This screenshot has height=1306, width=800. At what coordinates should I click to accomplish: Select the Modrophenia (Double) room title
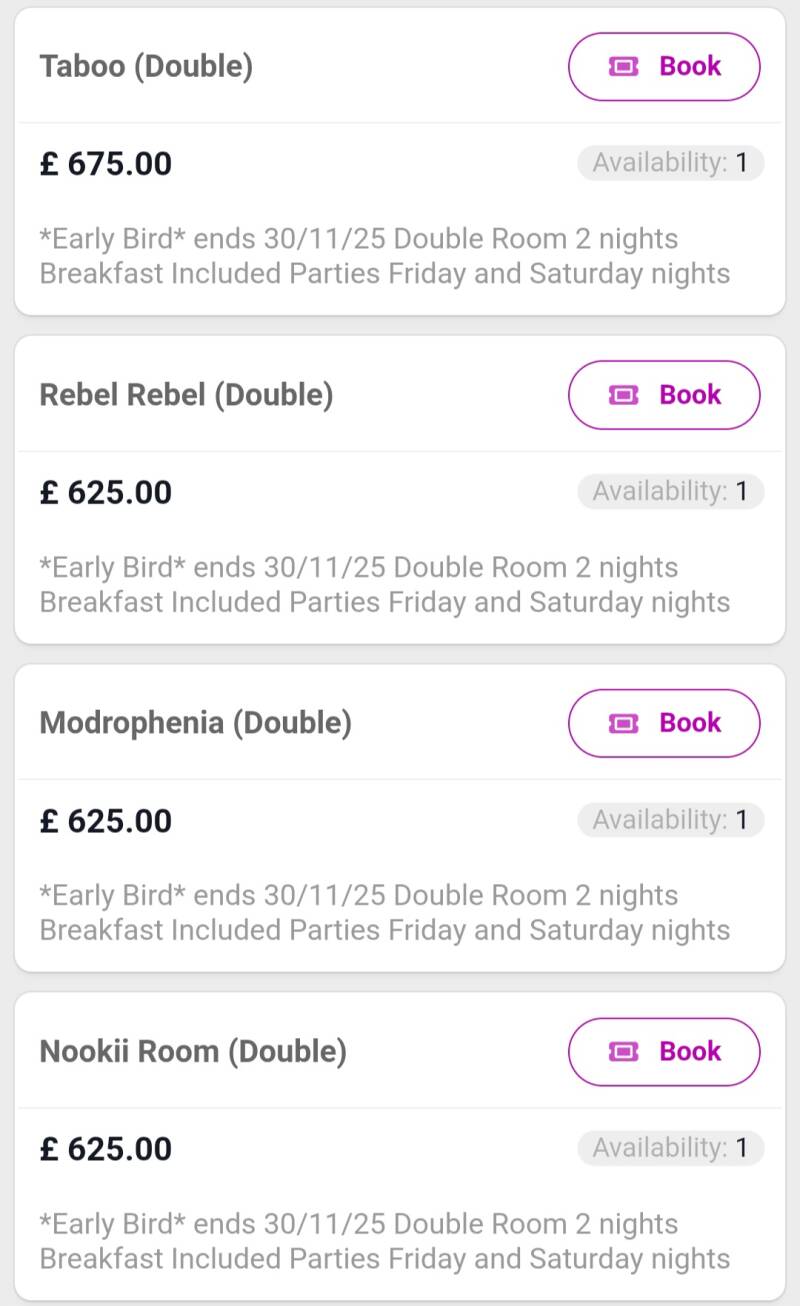pyautogui.click(x=195, y=723)
